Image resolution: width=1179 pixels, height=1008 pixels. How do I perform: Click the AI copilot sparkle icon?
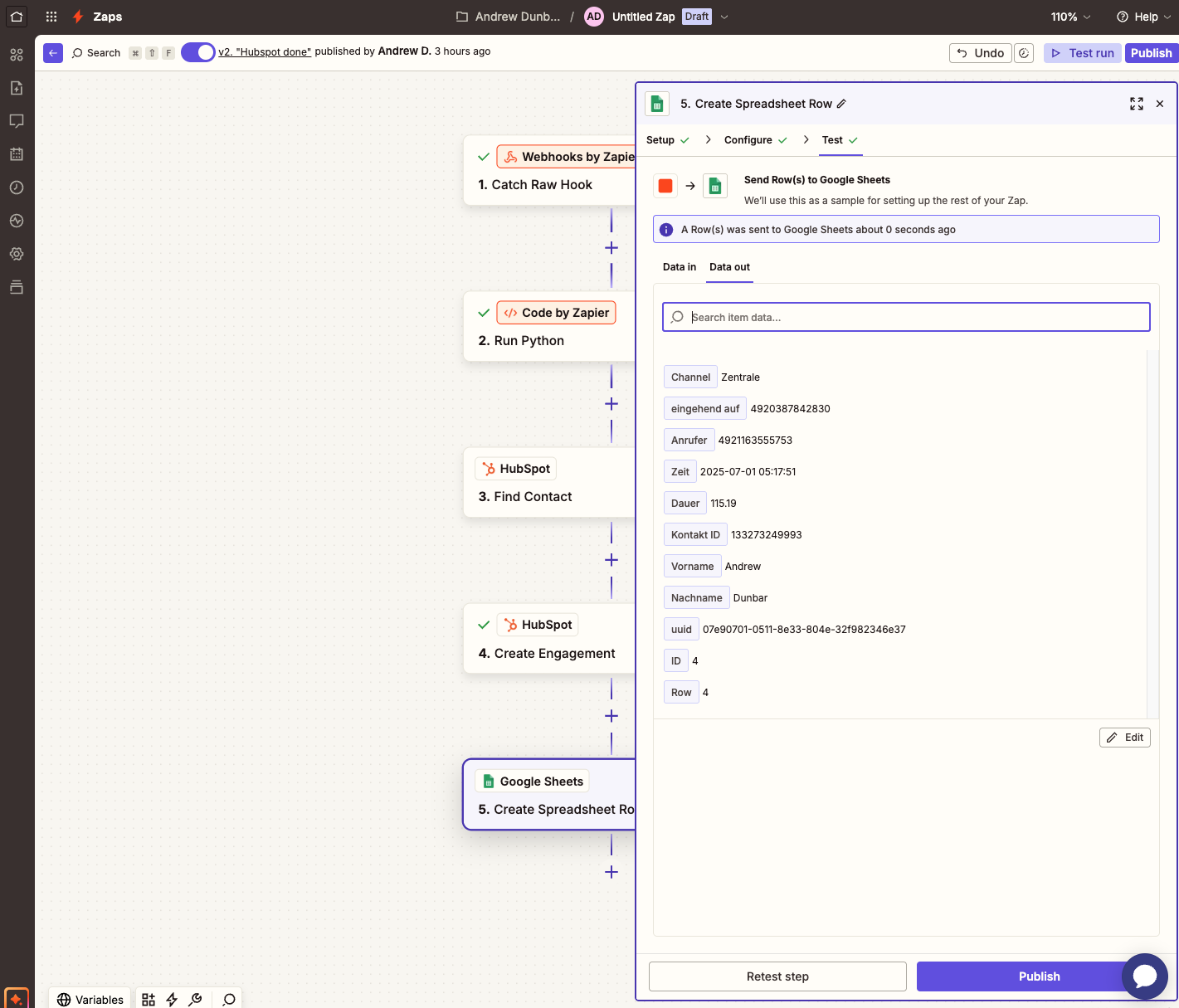tap(17, 998)
